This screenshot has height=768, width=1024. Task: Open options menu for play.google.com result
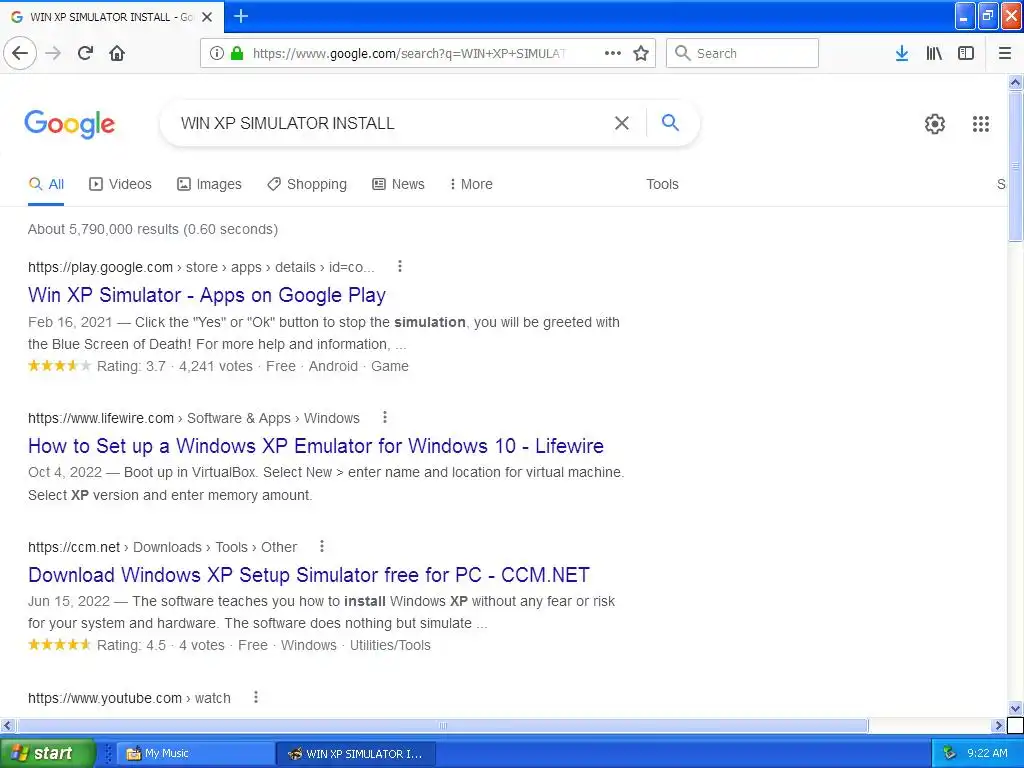(x=400, y=266)
